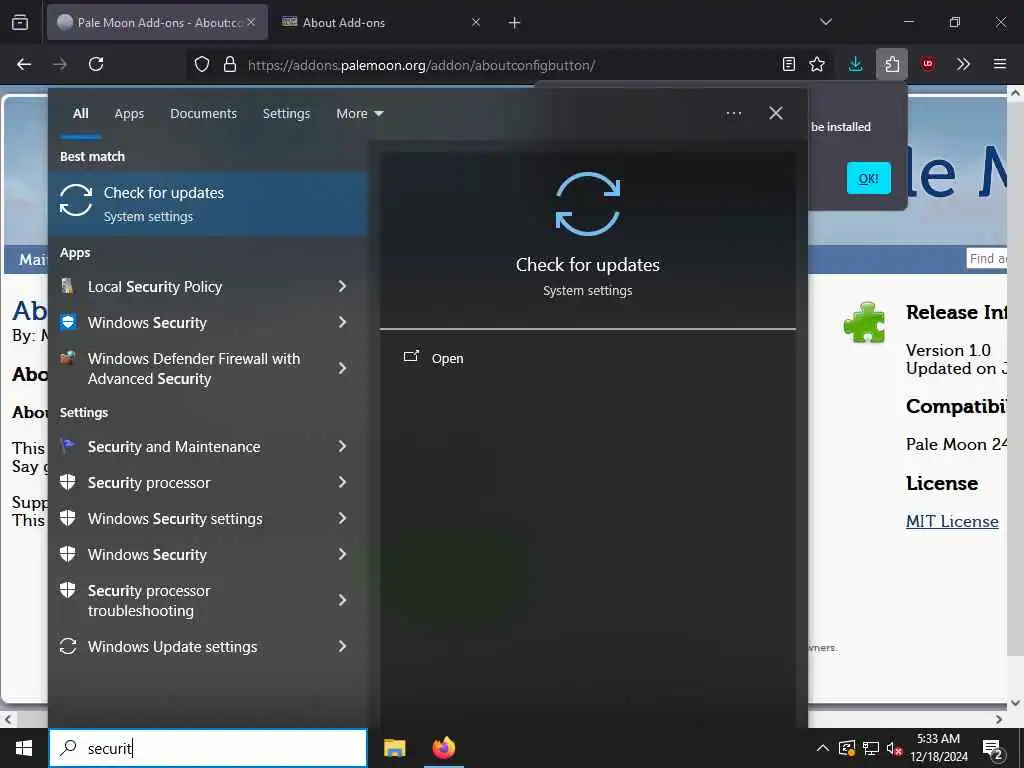Open the notification center icon

click(993, 749)
